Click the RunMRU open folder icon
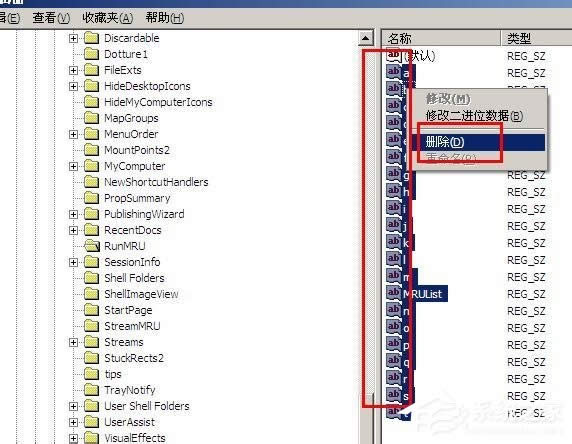The width and height of the screenshot is (572, 444). [92, 246]
